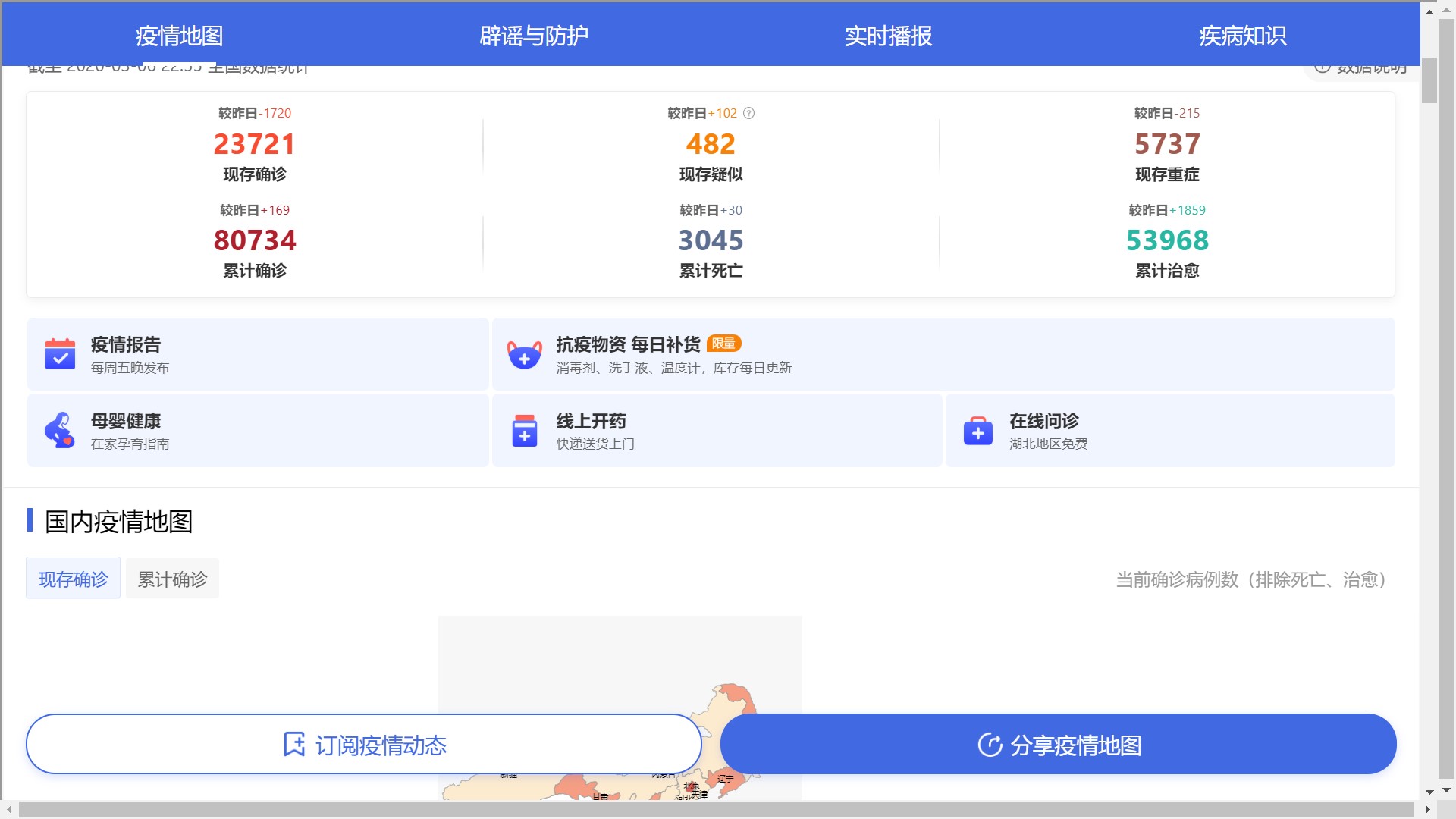Click refresh icon in 分享疫情地图 button
Screen dimensions: 1456x819
(x=990, y=745)
